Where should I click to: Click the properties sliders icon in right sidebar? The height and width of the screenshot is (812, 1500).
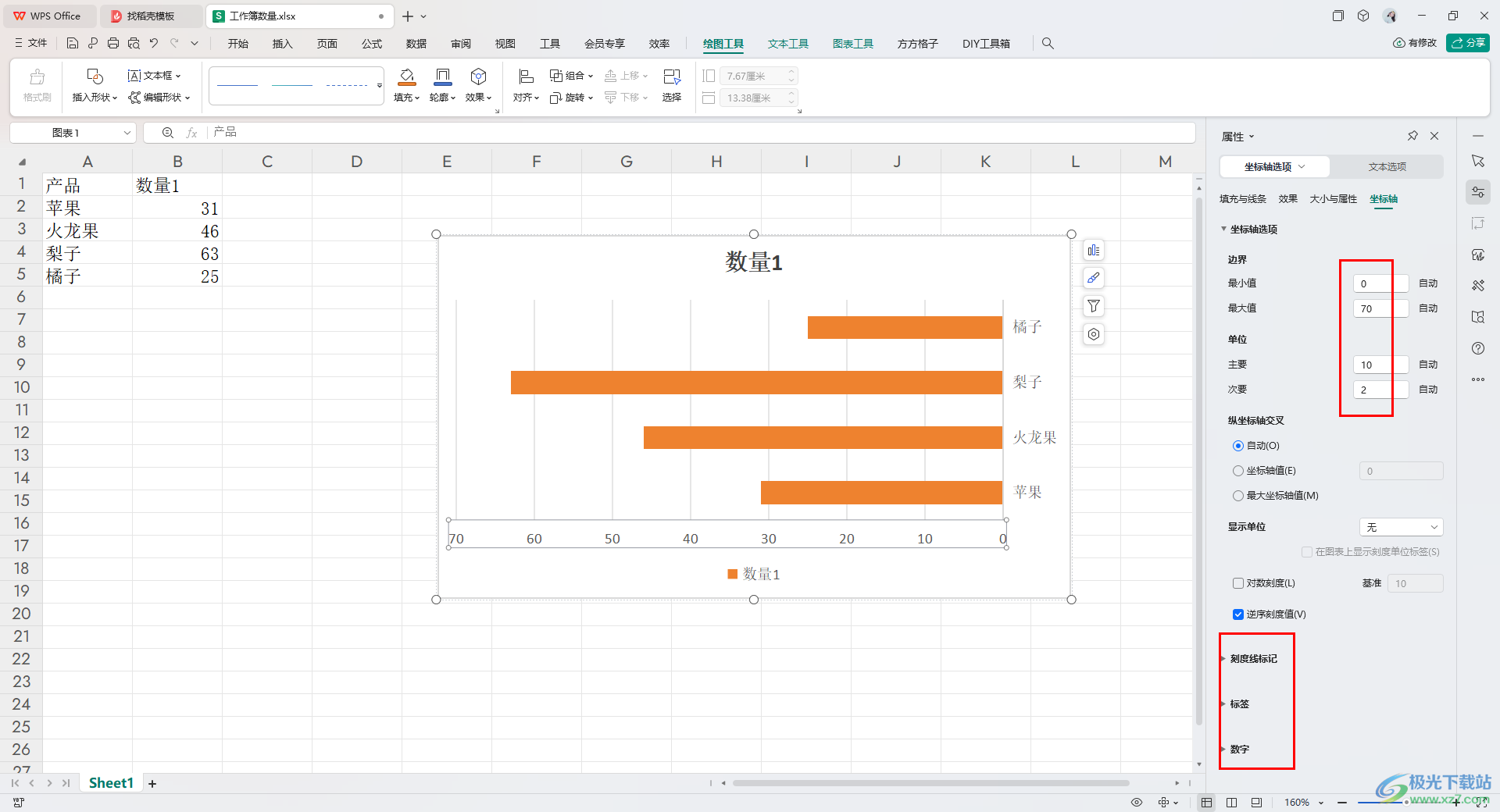tap(1478, 192)
